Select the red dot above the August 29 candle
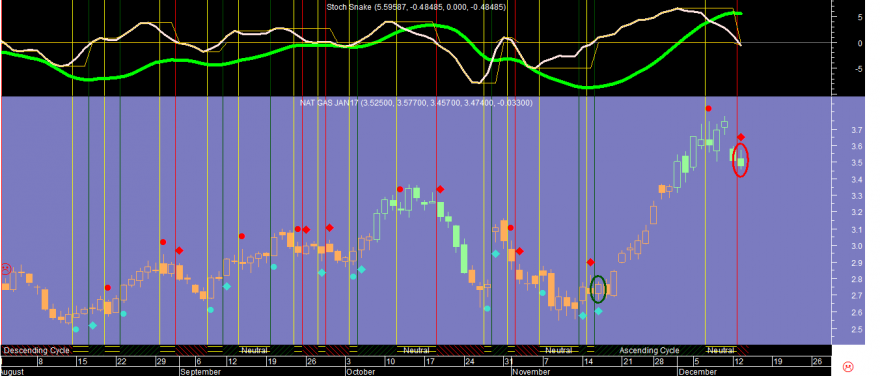This screenshot has width=880, height=376. point(163,242)
